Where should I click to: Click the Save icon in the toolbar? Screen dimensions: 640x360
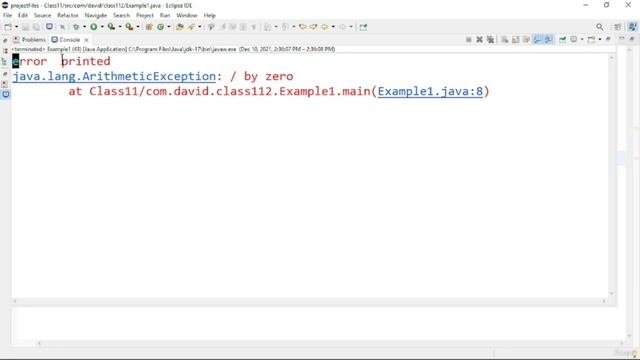pos(25,27)
